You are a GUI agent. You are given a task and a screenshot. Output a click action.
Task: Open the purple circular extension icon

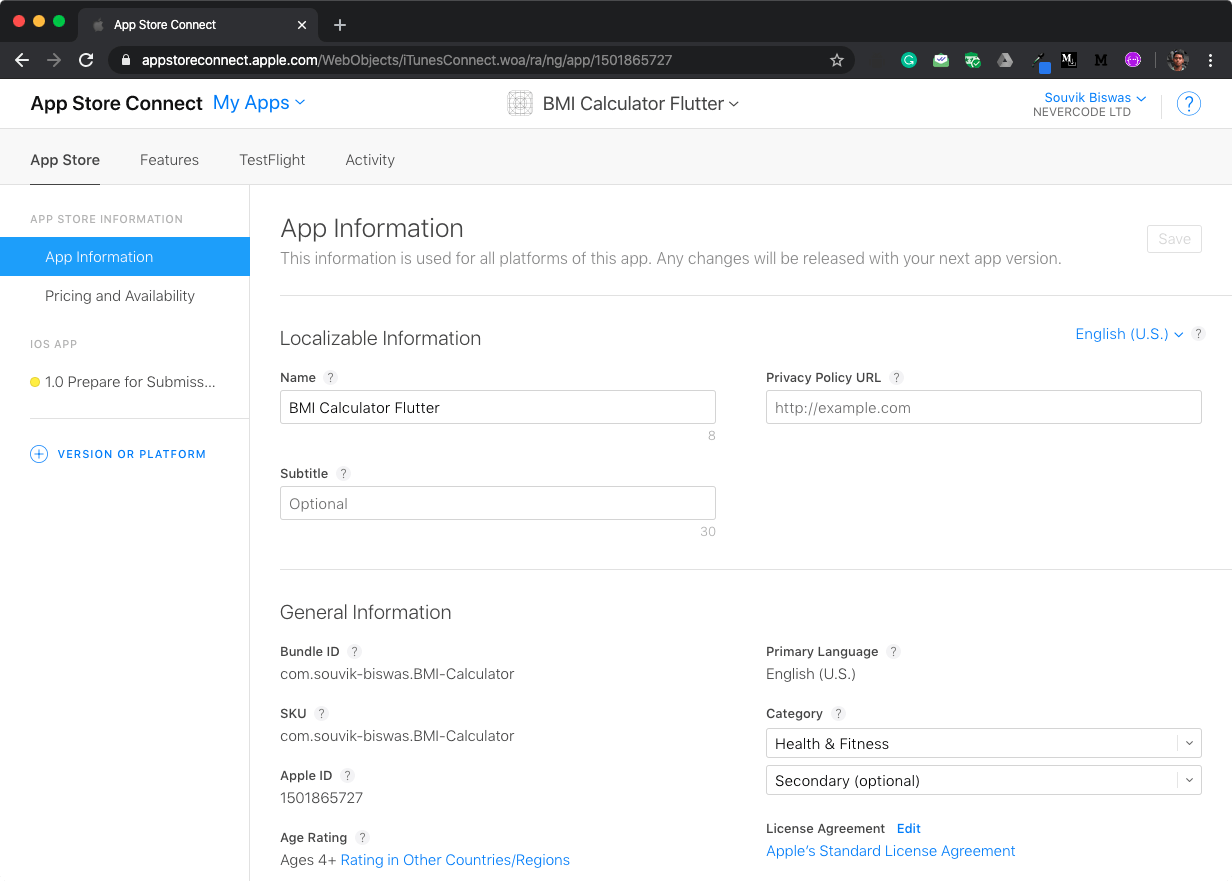1133,60
